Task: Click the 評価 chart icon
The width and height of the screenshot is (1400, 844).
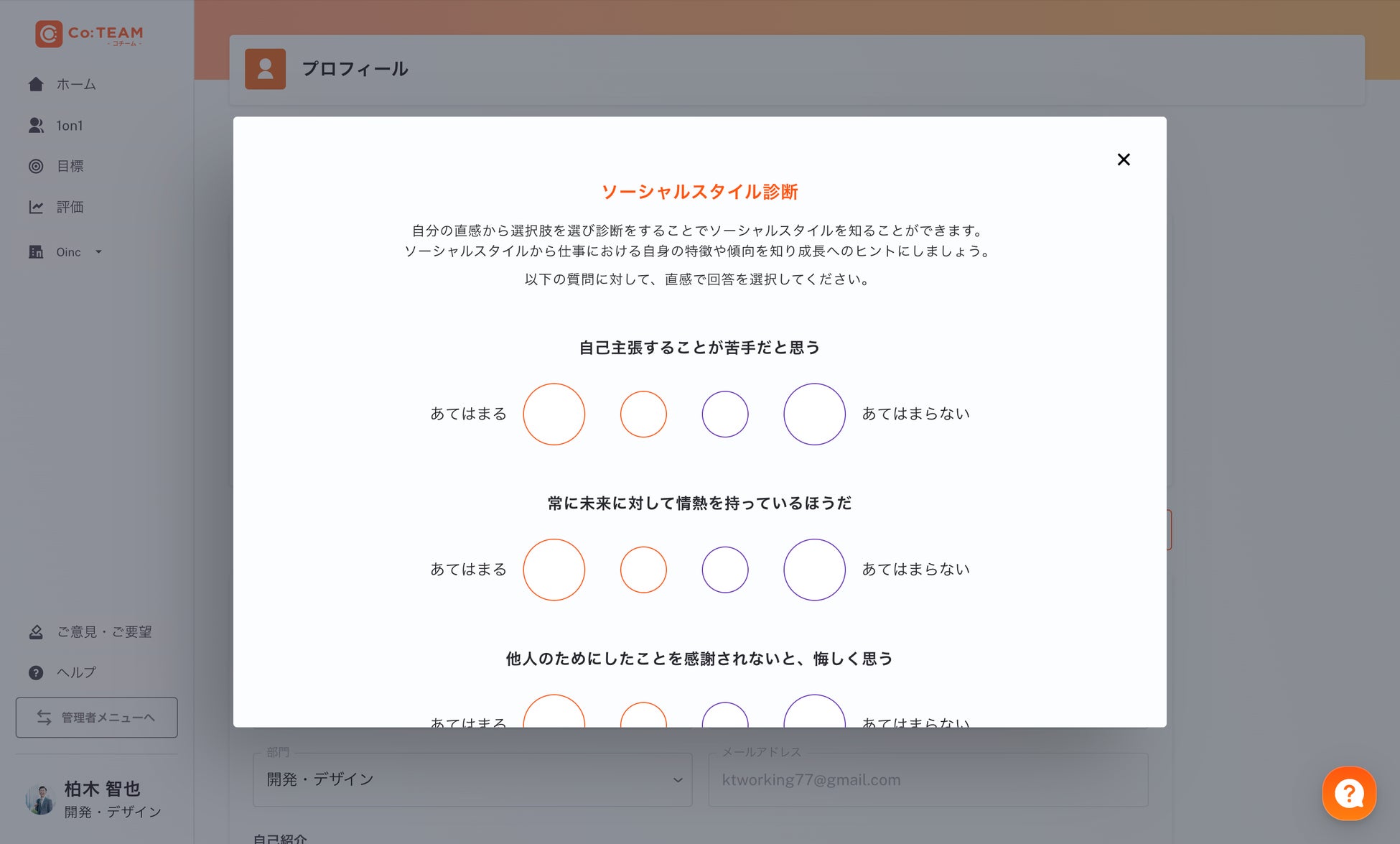Action: (x=36, y=207)
